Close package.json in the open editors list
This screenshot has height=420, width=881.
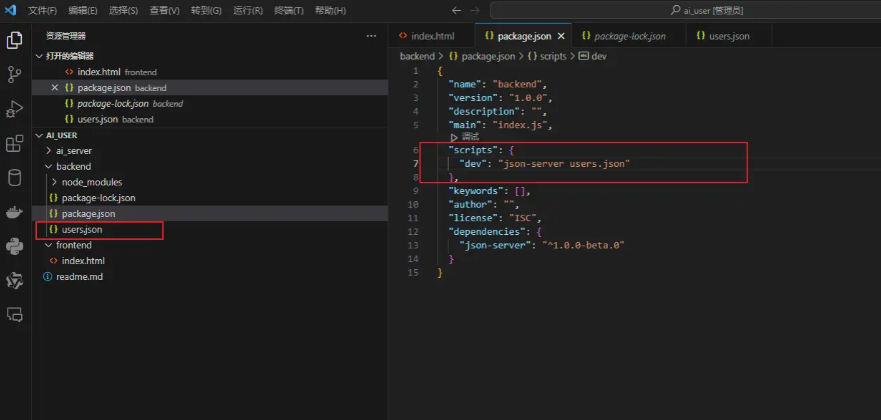click(55, 88)
